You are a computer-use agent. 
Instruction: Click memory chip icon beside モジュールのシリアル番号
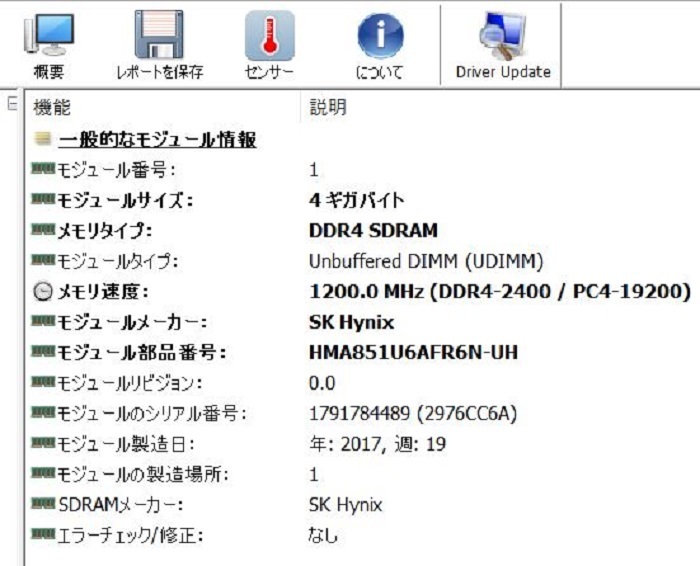point(43,412)
